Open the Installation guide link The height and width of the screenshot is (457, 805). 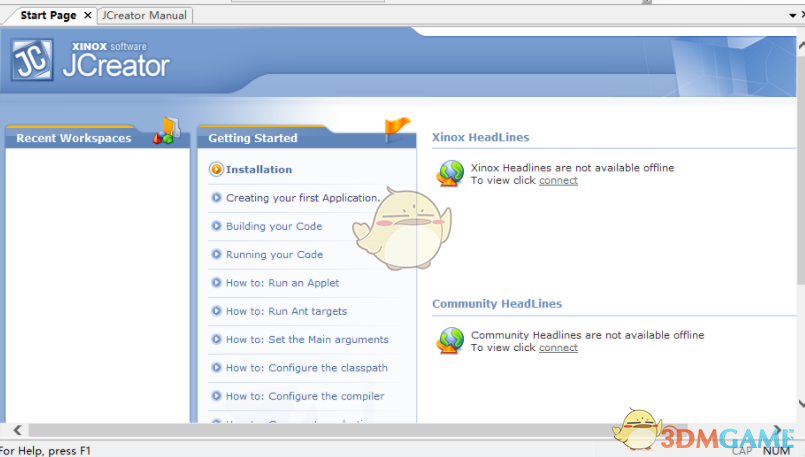(x=259, y=169)
